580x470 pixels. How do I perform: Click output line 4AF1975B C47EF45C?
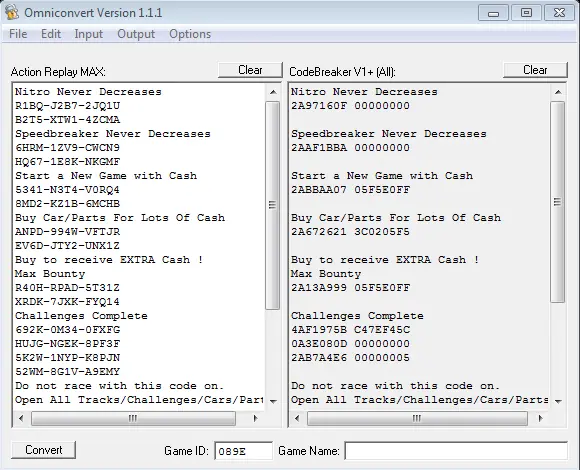350,330
